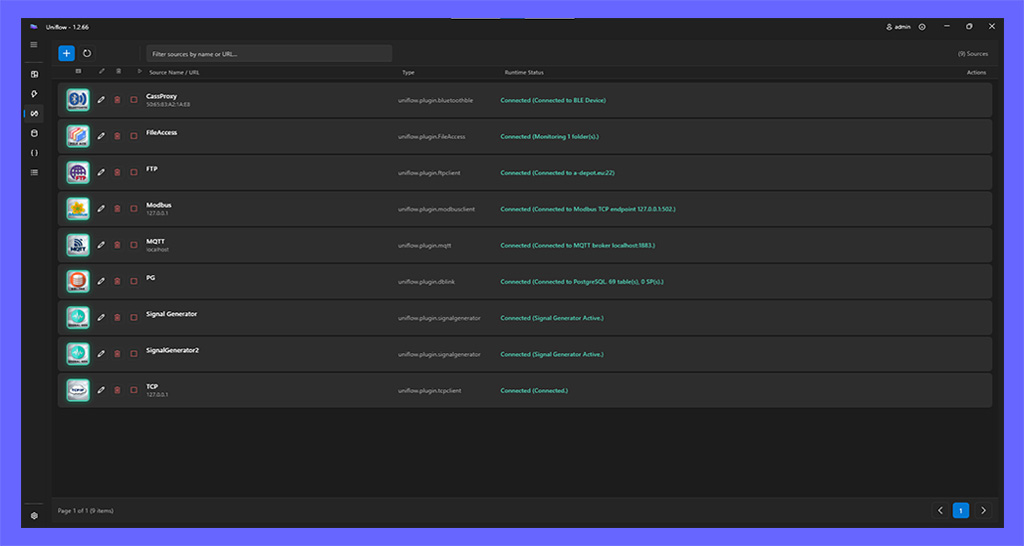Focus the Filter sources search field
The image size is (1024, 546).
(x=269, y=54)
